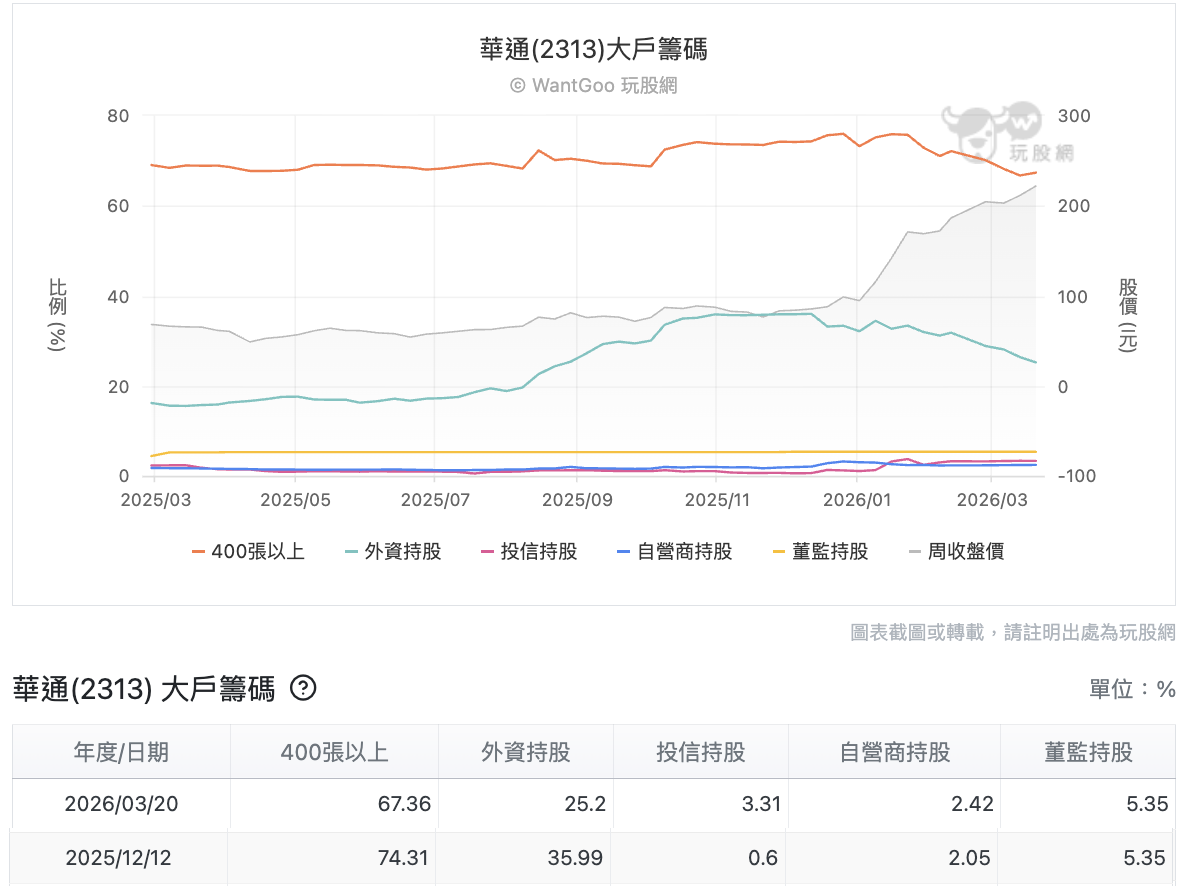Click the chart title 華通(2313)大戶籌碼
This screenshot has width=1184, height=886.
[x=594, y=50]
